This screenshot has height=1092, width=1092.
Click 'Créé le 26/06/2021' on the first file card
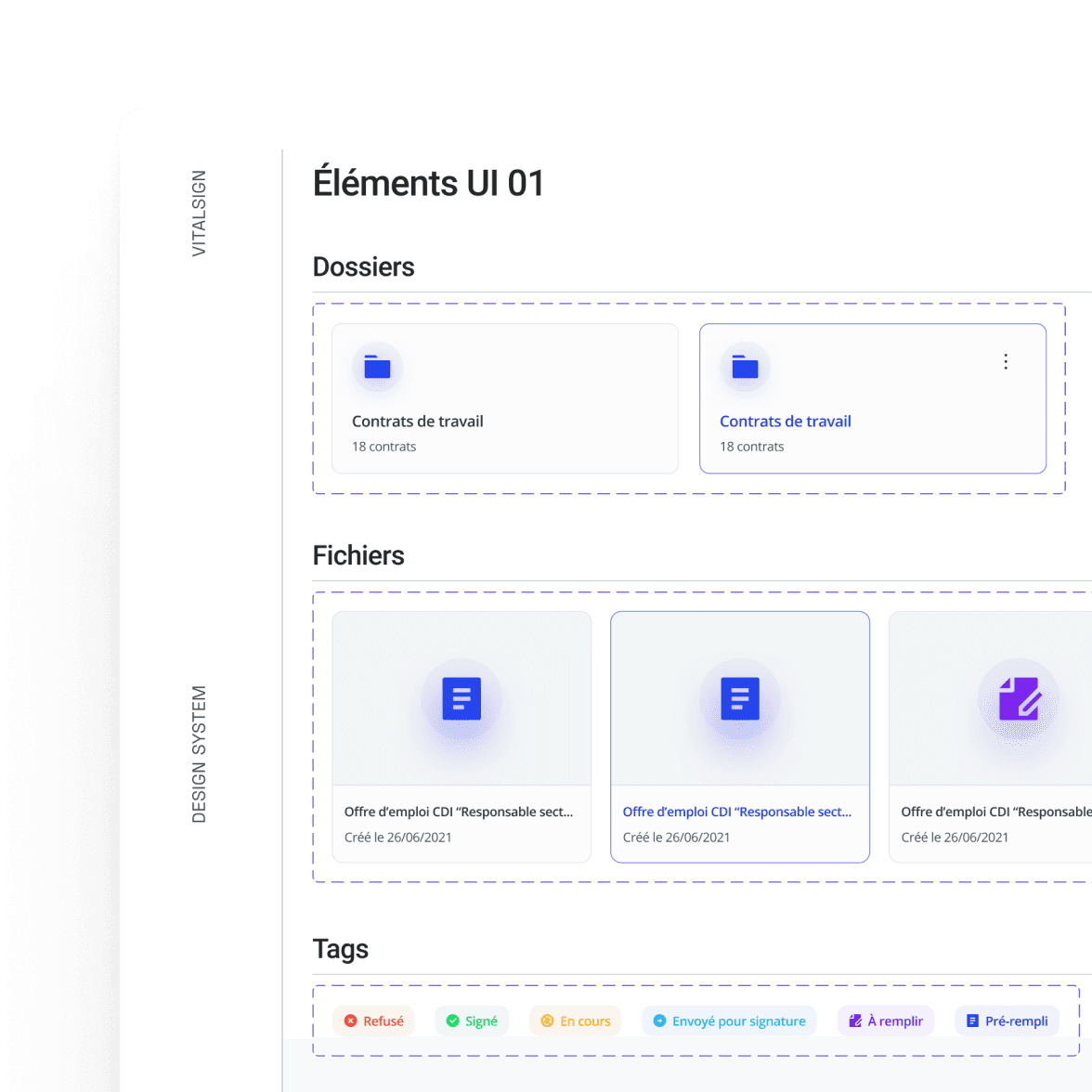click(x=397, y=838)
